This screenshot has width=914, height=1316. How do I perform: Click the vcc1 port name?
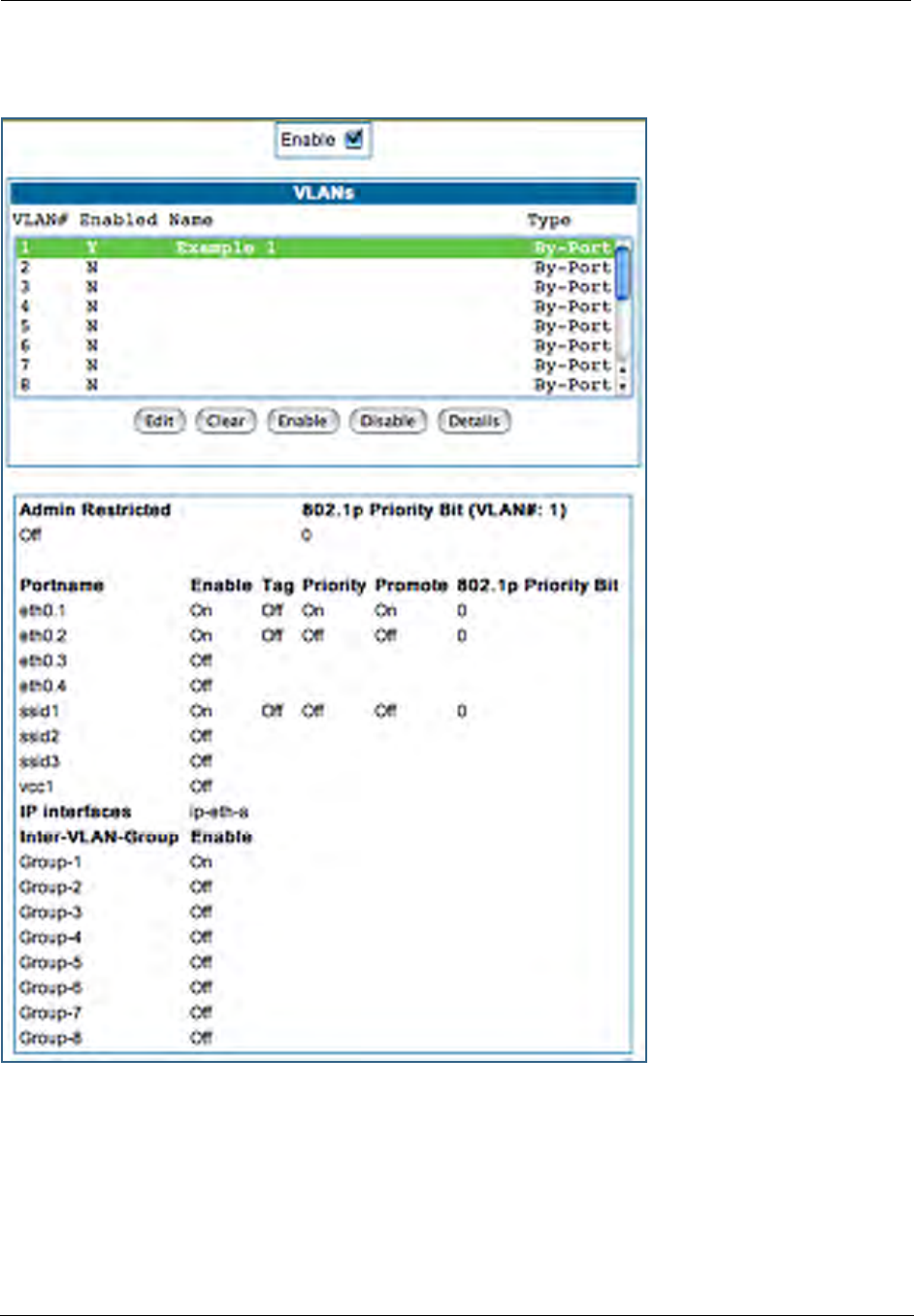click(x=37, y=786)
